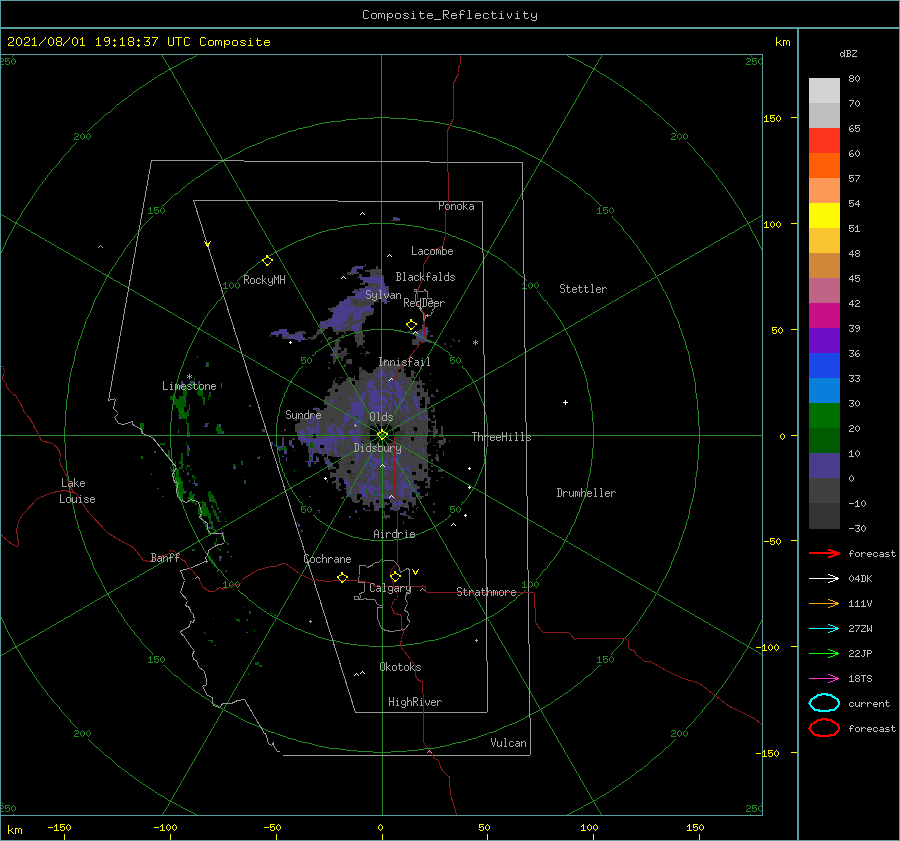900x841 pixels.
Task: Click the Composite_Reflectivity title
Action: pos(450,15)
